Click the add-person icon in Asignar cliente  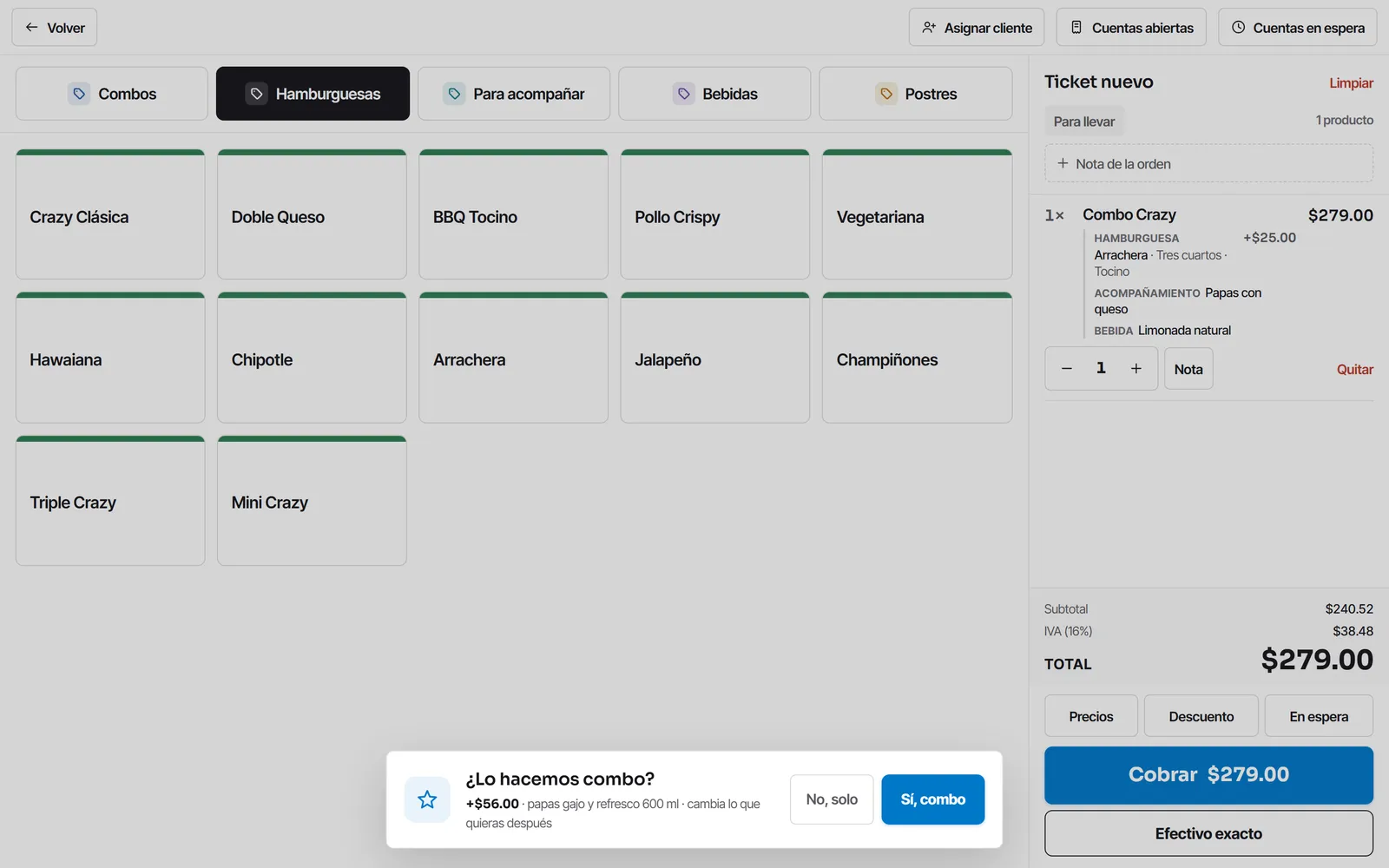[x=929, y=28]
